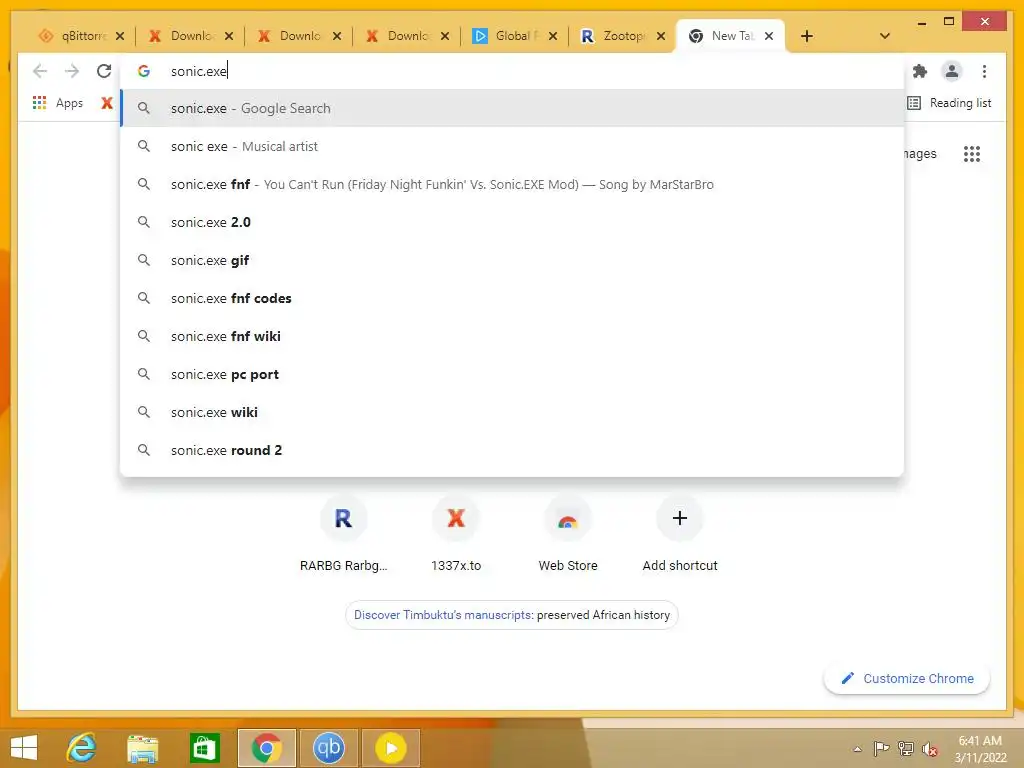Viewport: 1024px width, 768px height.
Task: Select the 'sonic.exe fnf' You Can't Run suggestion
Action: [x=512, y=184]
